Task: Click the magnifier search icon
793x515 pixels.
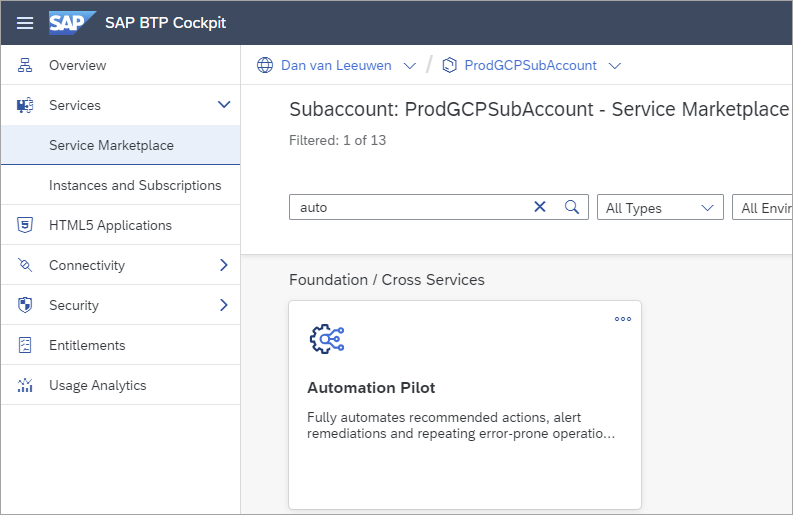Action: pyautogui.click(x=571, y=206)
